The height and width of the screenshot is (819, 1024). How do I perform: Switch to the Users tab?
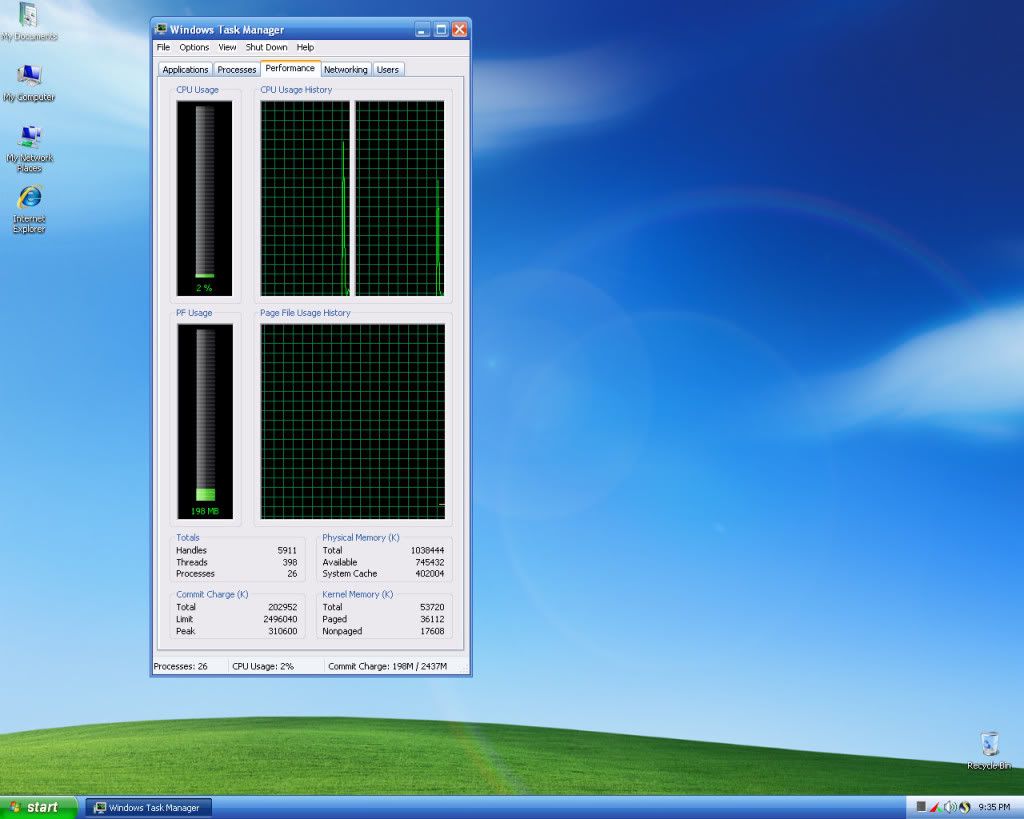click(387, 69)
